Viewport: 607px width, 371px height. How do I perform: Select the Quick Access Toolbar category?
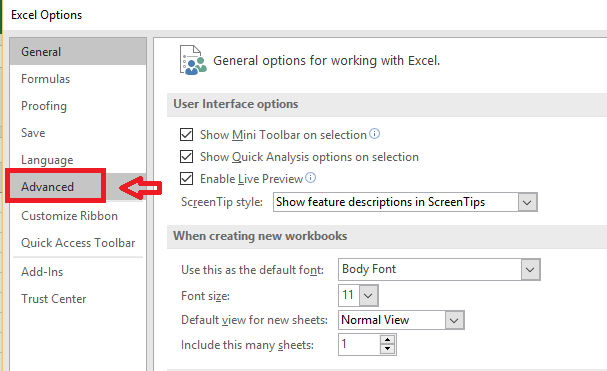coord(78,243)
